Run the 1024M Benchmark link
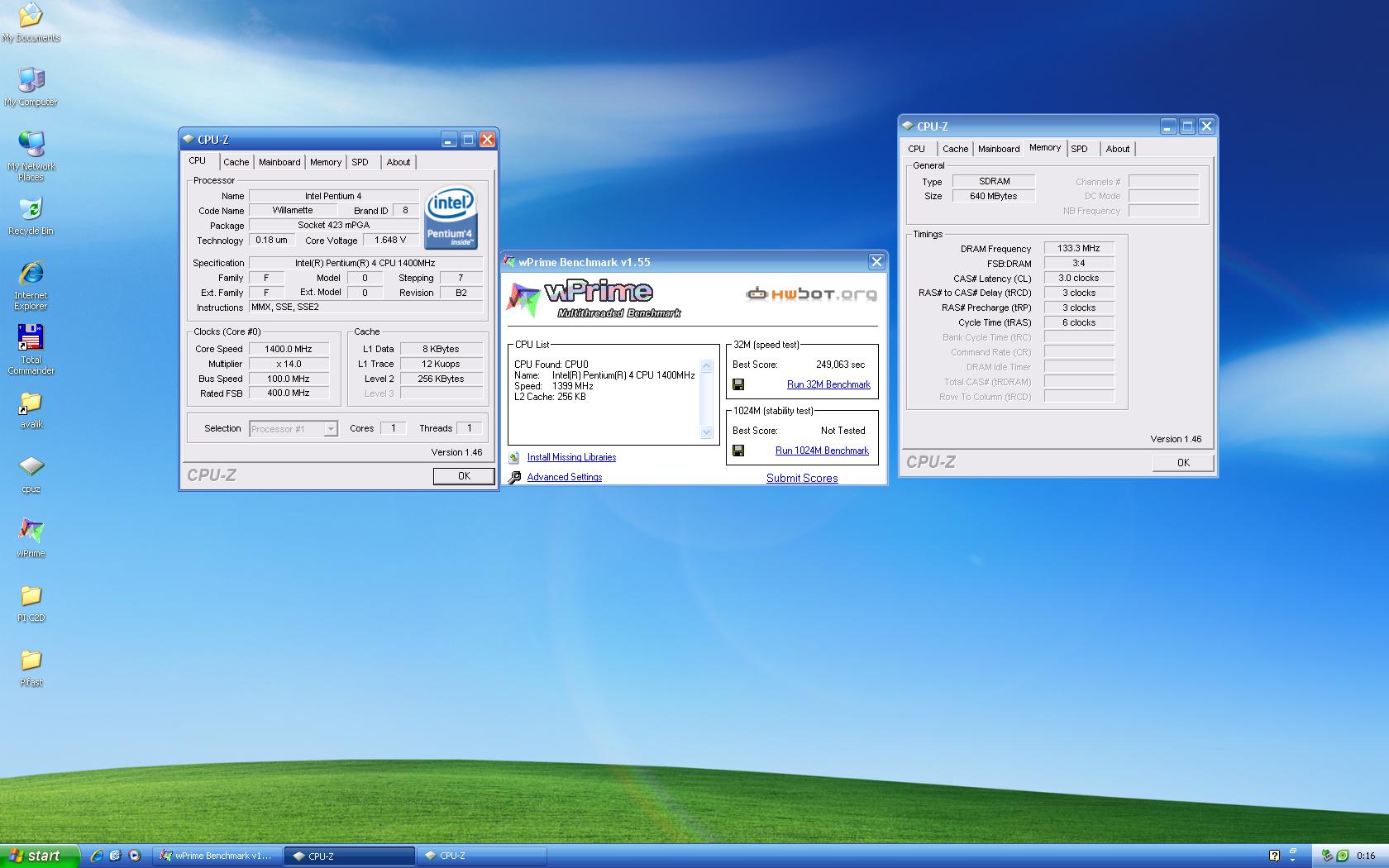Viewport: 1389px width, 868px height. (822, 451)
